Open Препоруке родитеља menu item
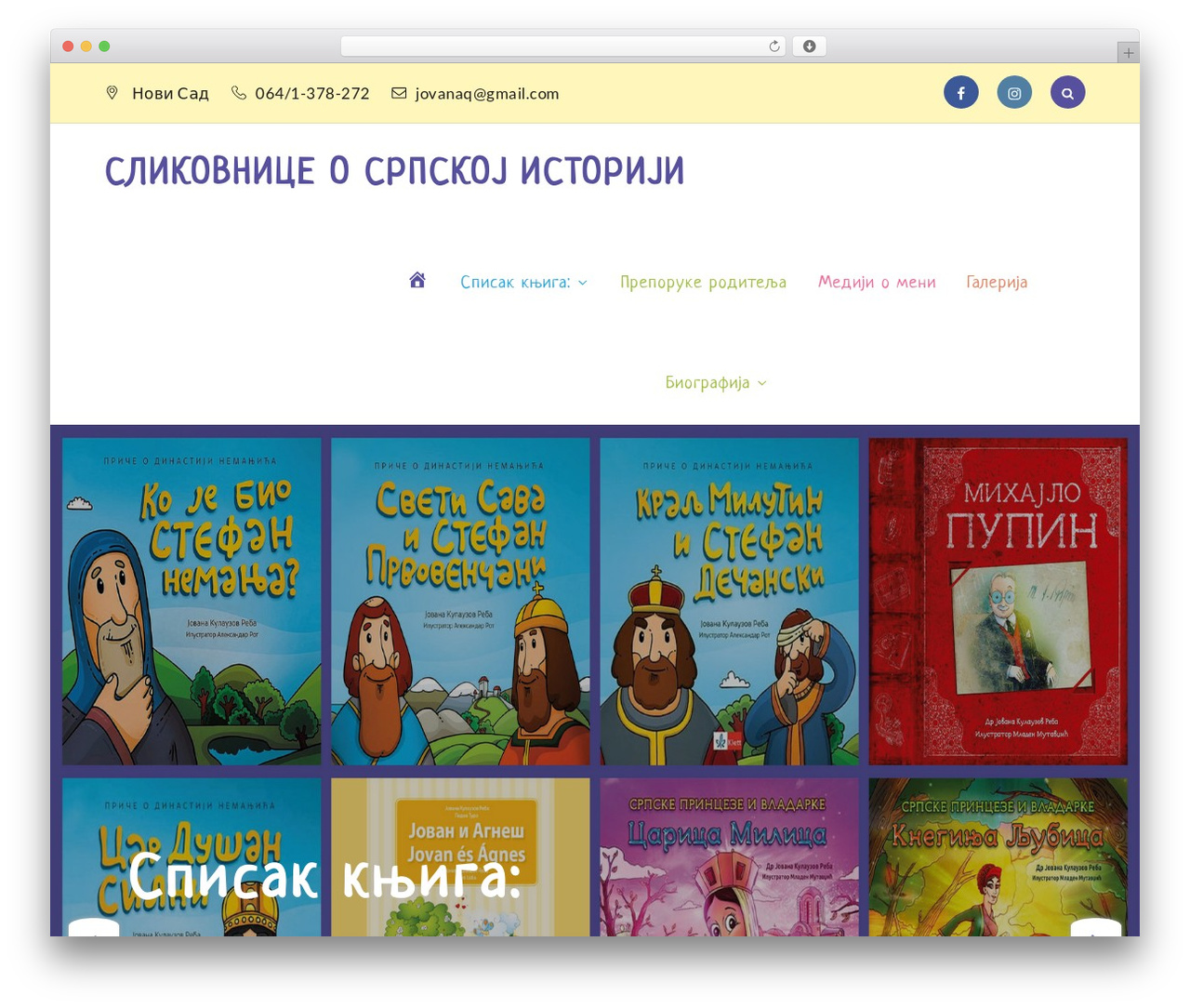Screen dimensions: 1190x1008 point(703,282)
